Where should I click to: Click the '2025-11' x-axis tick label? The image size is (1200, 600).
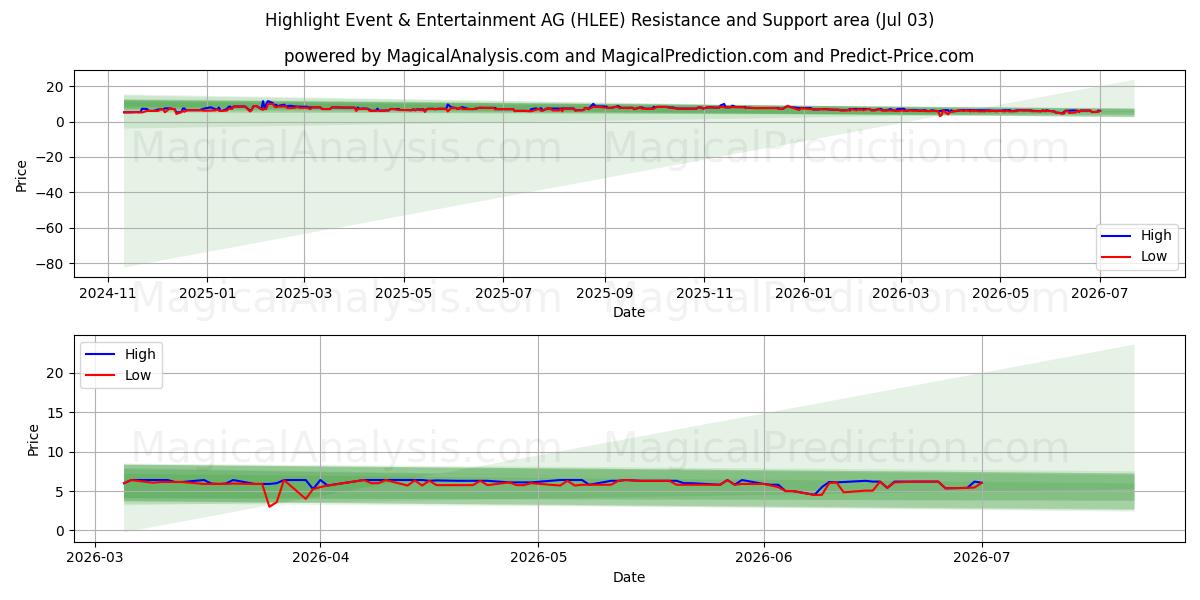[703, 294]
